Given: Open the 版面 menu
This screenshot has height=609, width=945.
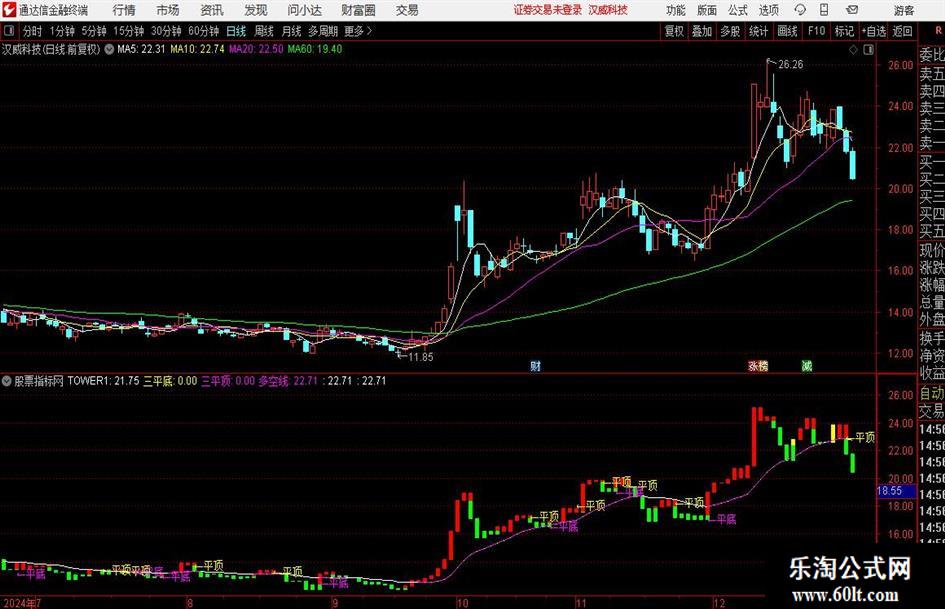Looking at the screenshot, I should point(706,10).
